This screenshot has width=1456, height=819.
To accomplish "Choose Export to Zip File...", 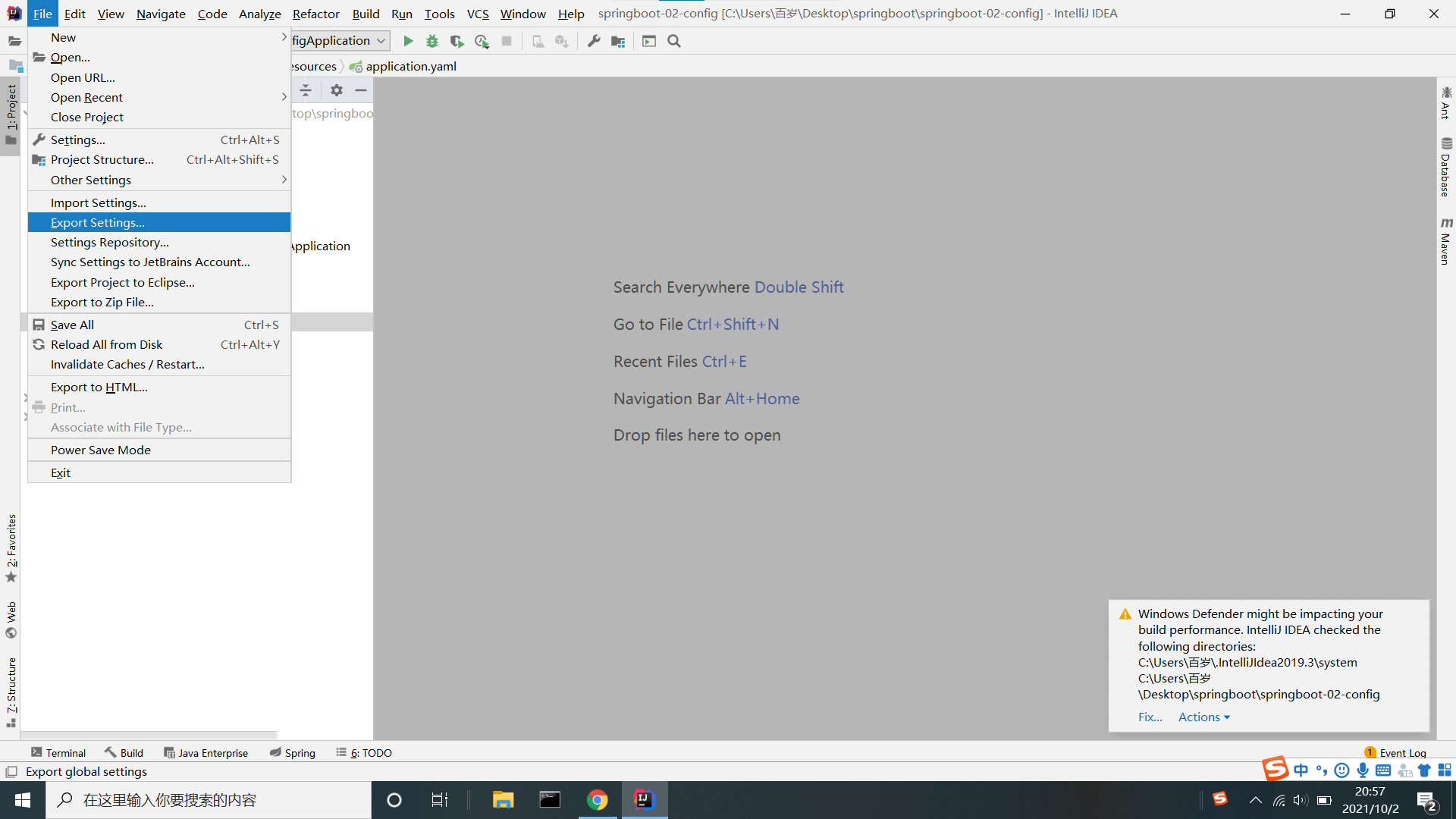I will (159, 302).
